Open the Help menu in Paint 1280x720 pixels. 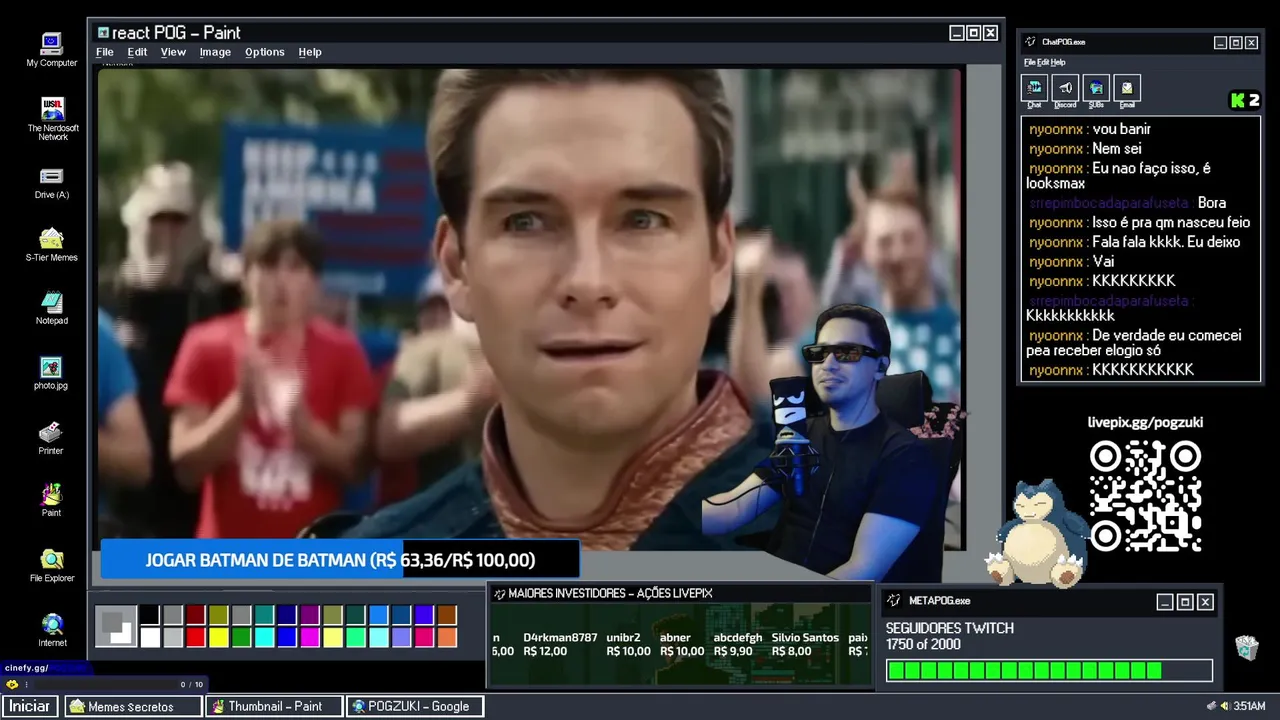click(310, 52)
